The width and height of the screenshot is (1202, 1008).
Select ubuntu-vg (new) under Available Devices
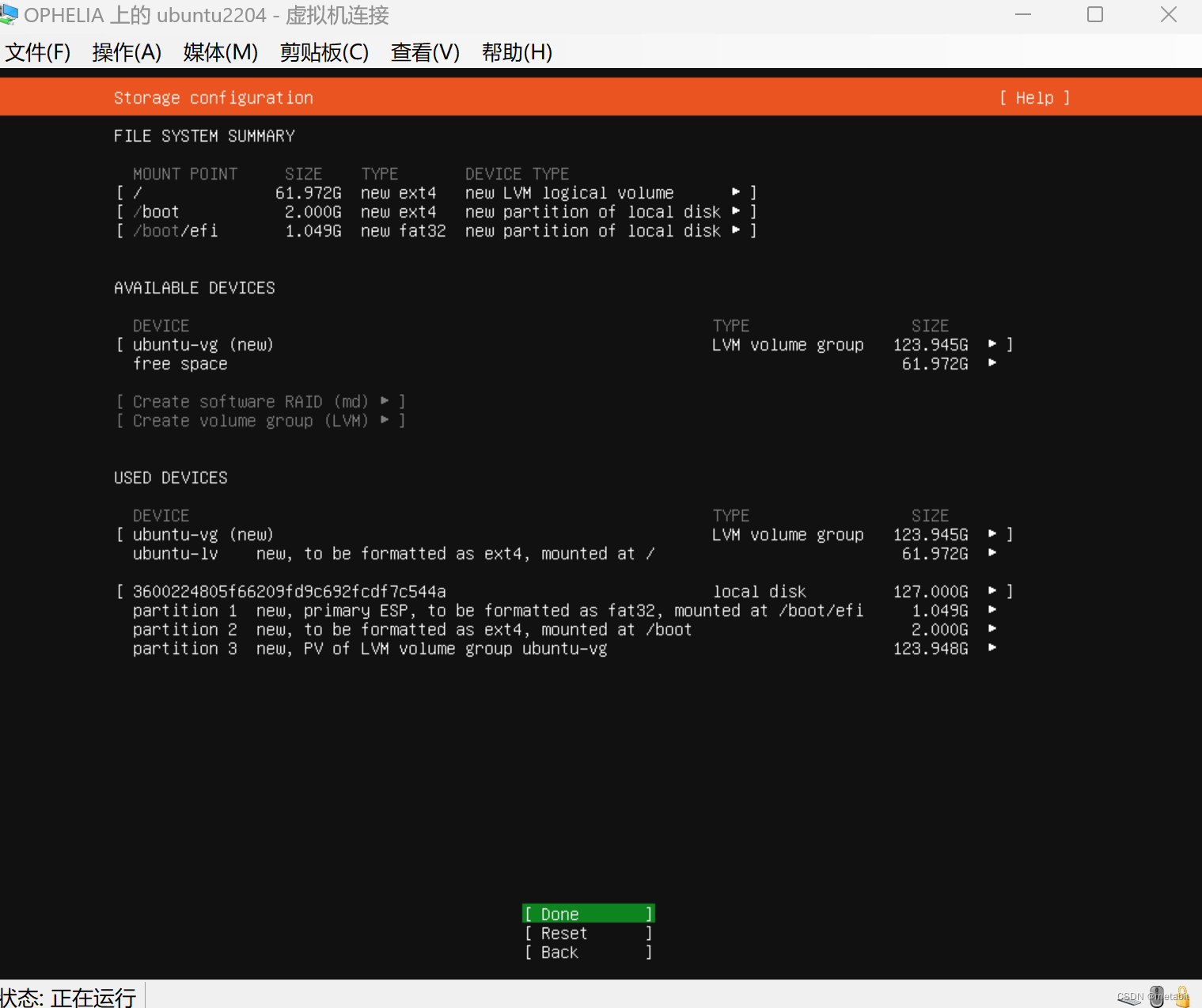[564, 344]
